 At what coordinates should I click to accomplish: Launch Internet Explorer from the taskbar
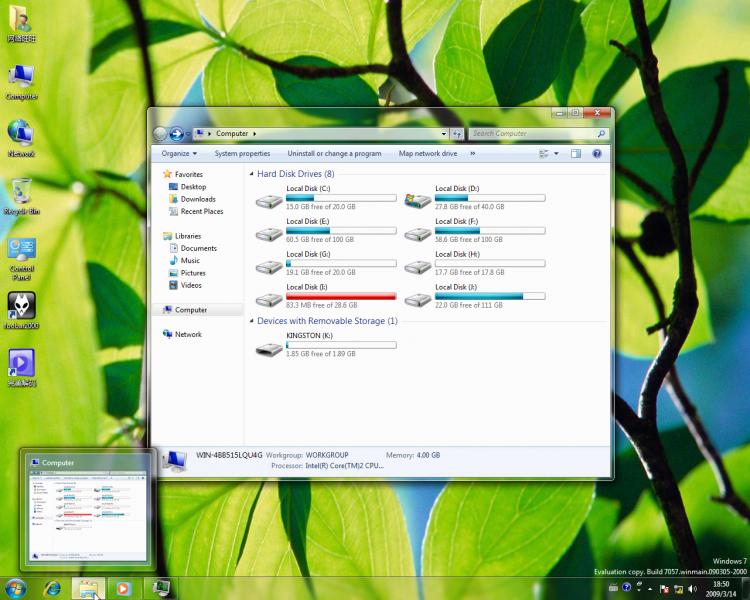tap(52, 588)
